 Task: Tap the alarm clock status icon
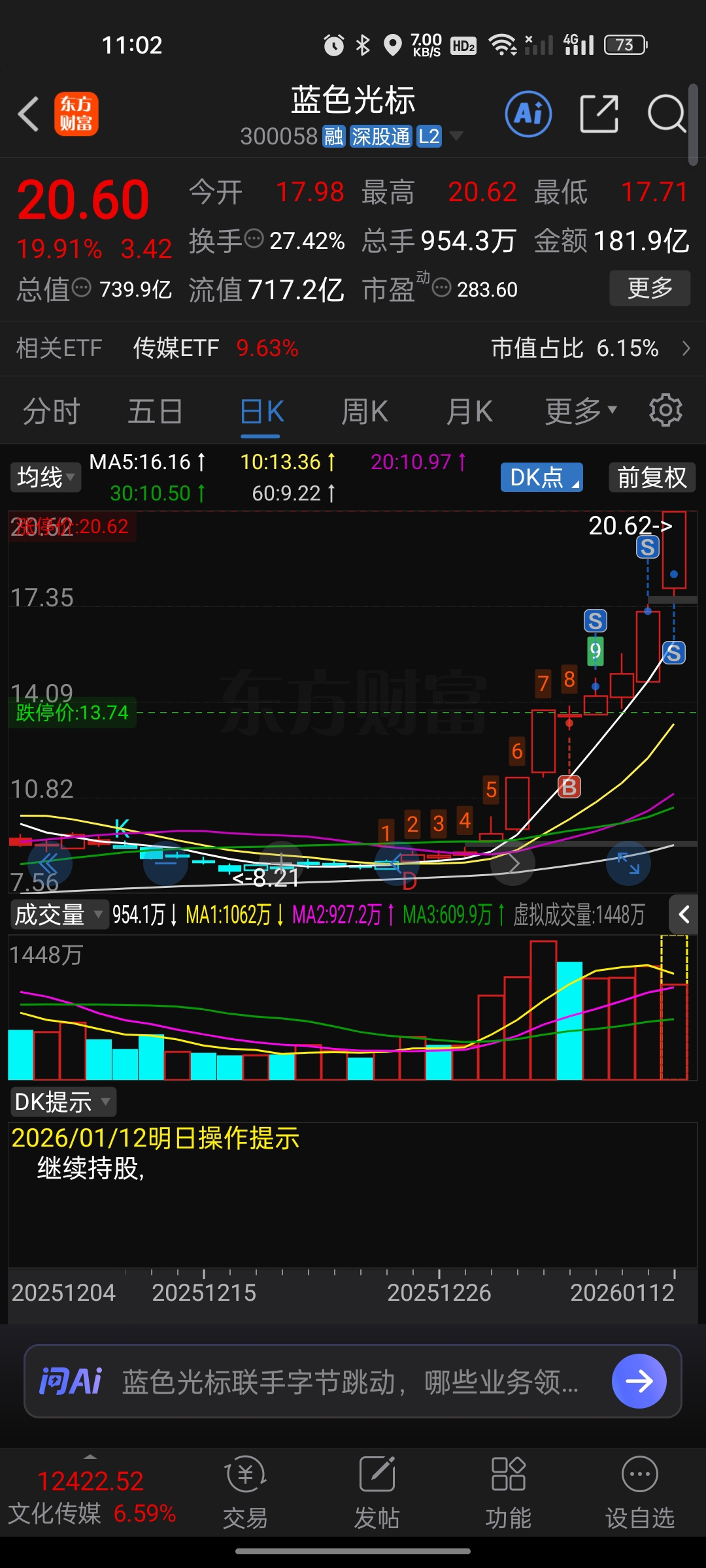pyautogui.click(x=333, y=44)
